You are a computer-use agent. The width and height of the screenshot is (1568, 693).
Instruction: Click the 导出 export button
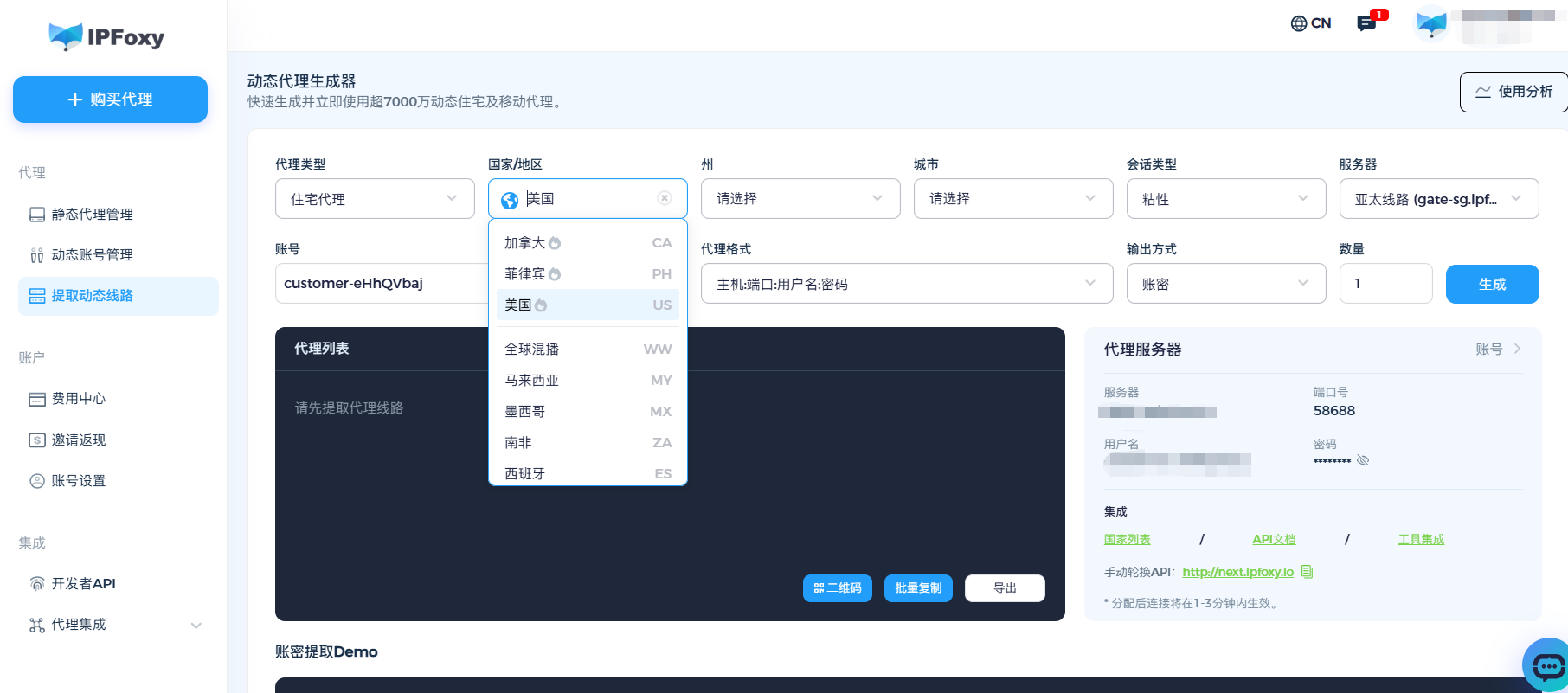click(x=1005, y=588)
